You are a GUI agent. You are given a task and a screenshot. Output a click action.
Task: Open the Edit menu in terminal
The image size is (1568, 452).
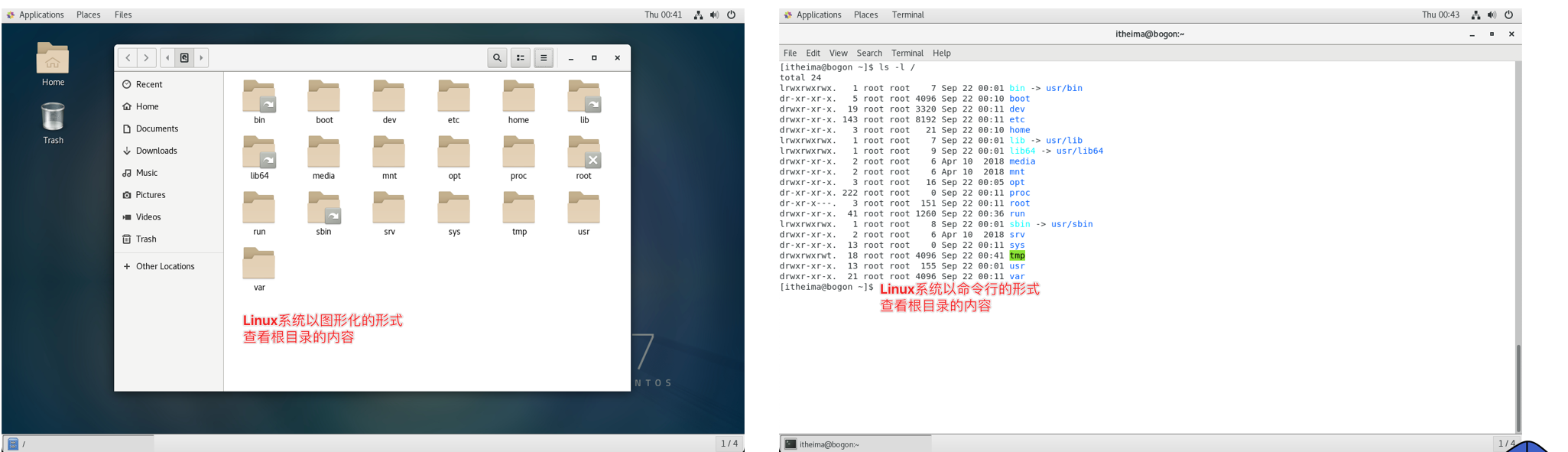click(x=813, y=53)
